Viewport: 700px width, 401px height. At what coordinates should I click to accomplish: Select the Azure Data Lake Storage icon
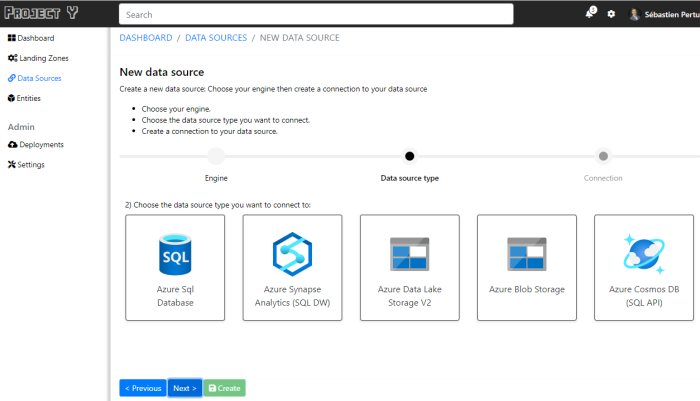coord(409,254)
